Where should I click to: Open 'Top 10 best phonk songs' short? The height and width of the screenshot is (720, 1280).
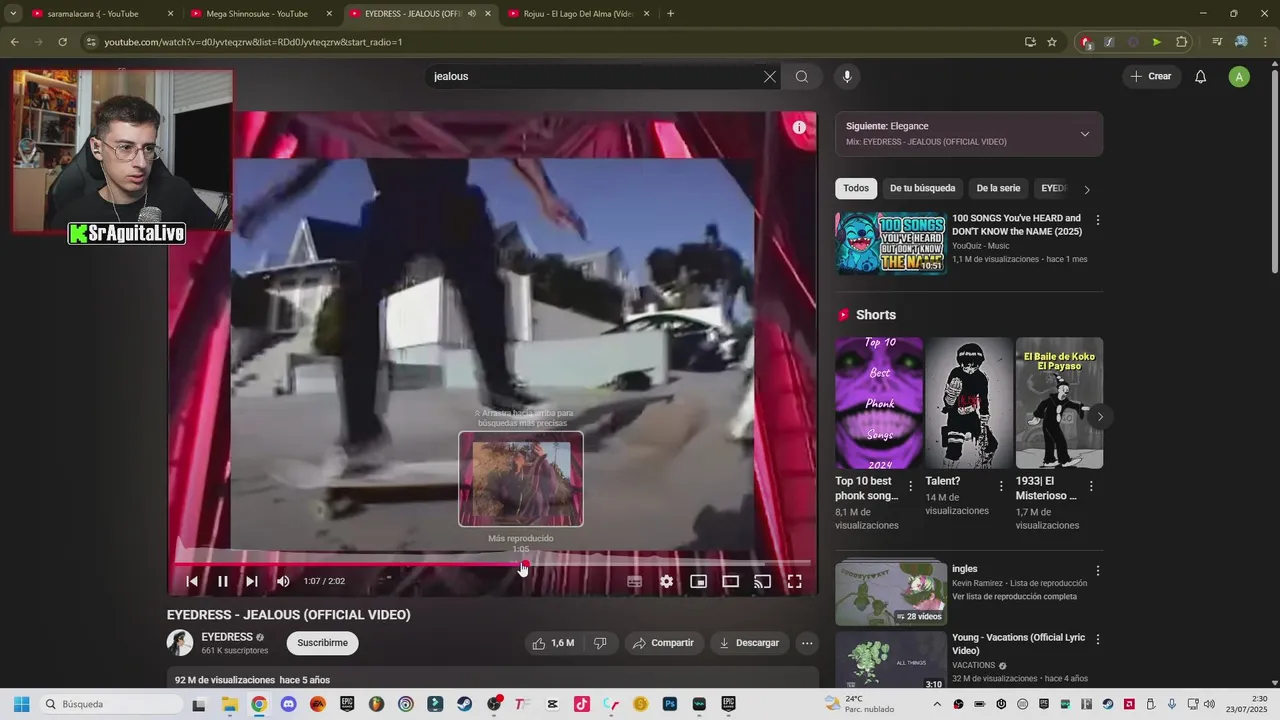click(879, 403)
